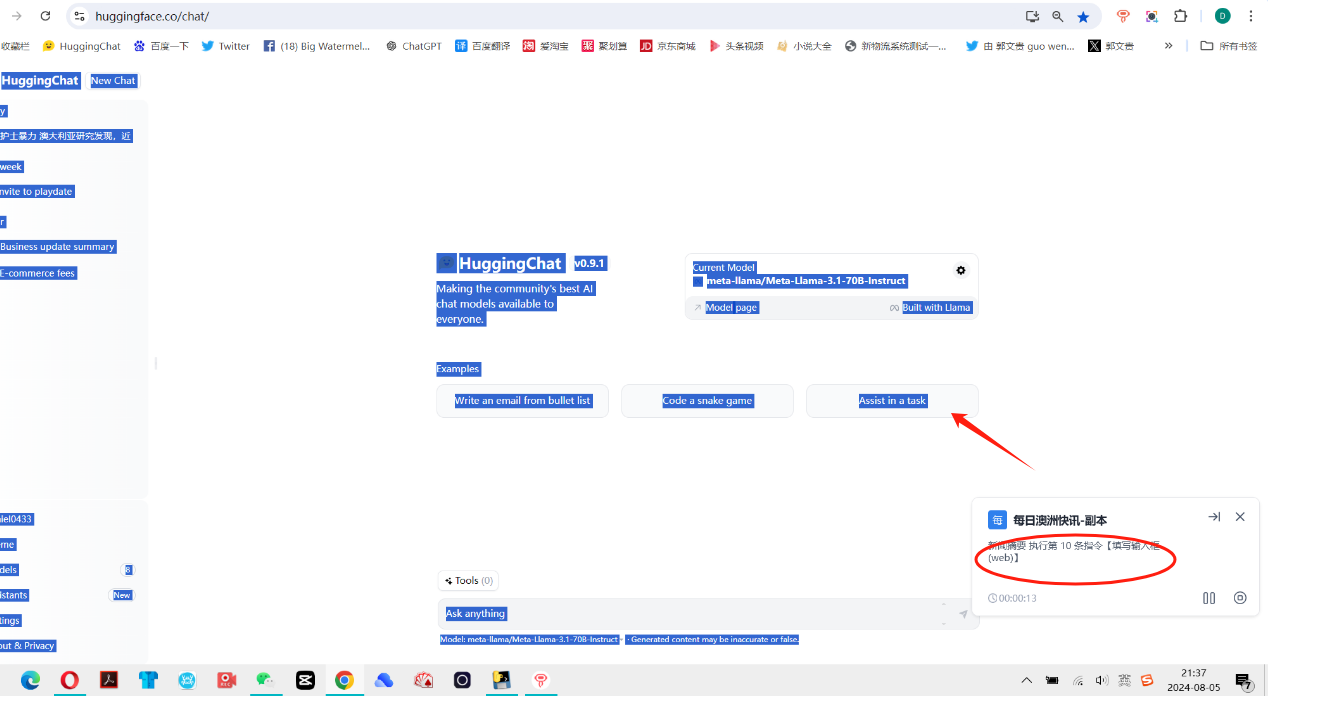Dock the automation popup with arrow icon
The width and height of the screenshot is (1340, 709).
tap(1214, 517)
